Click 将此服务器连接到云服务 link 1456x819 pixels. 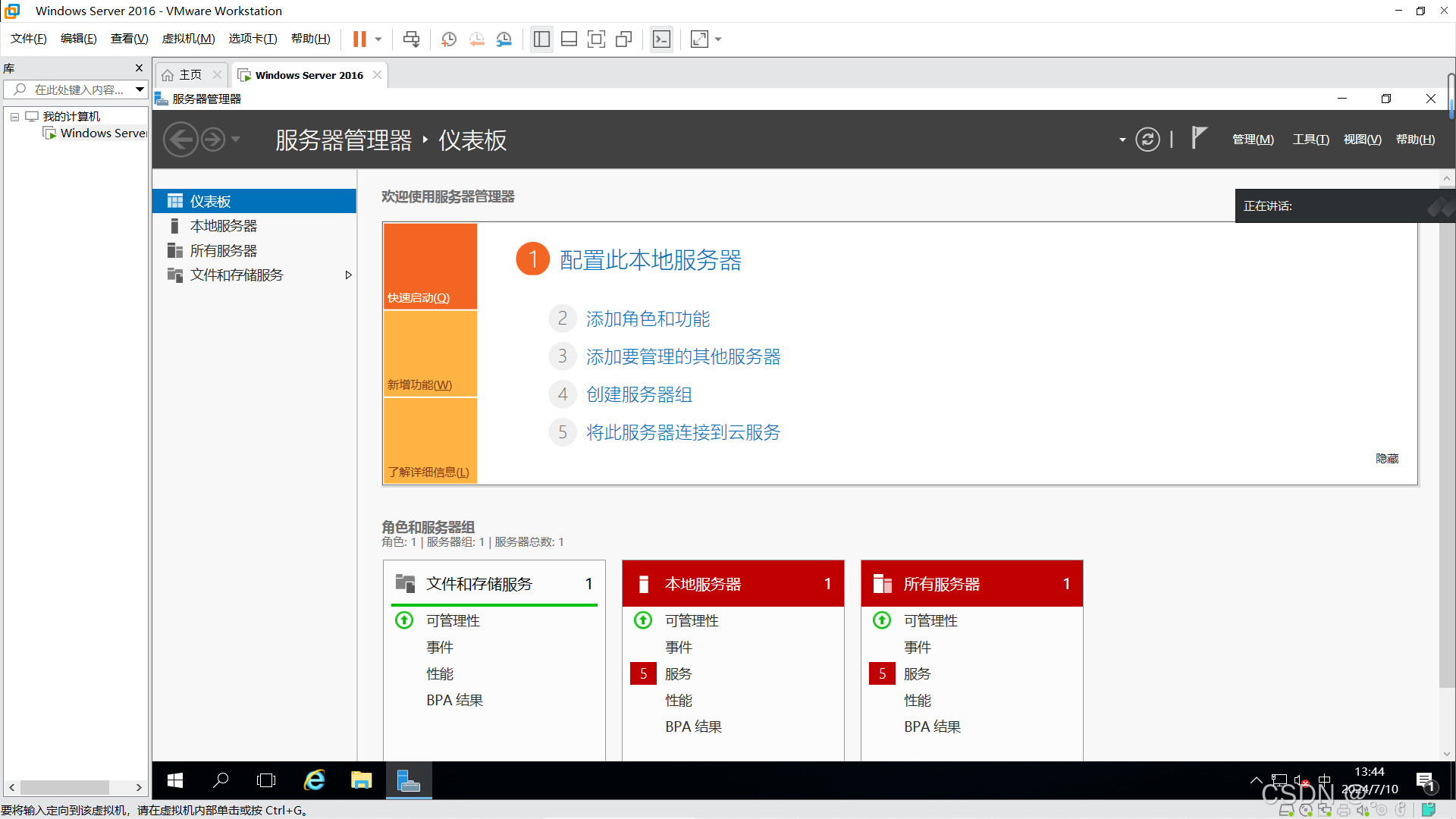[x=682, y=432]
